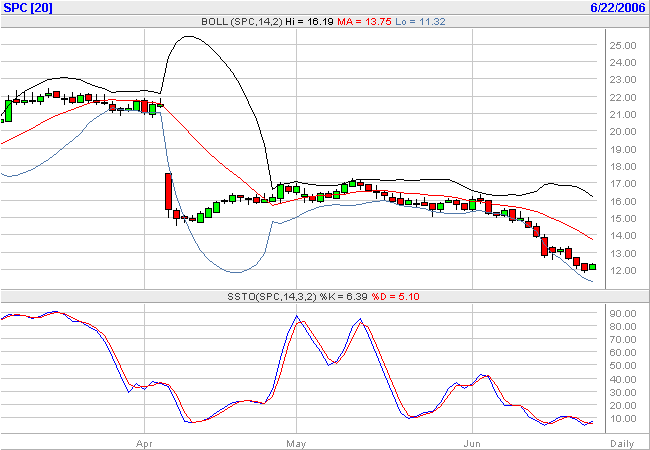Click the SPC [20] ticker title
Screen dimensions: 650x450
pyautogui.click(x=28, y=7)
